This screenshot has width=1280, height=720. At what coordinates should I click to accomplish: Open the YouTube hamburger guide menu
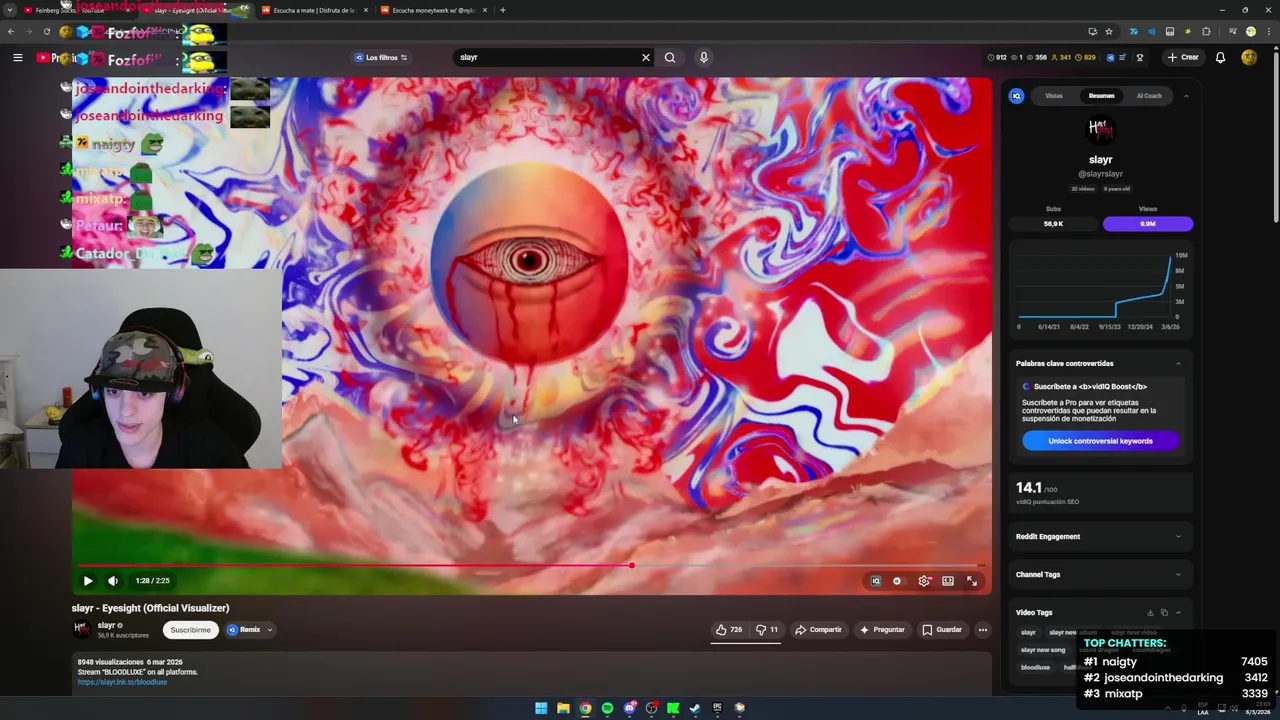tap(17, 58)
